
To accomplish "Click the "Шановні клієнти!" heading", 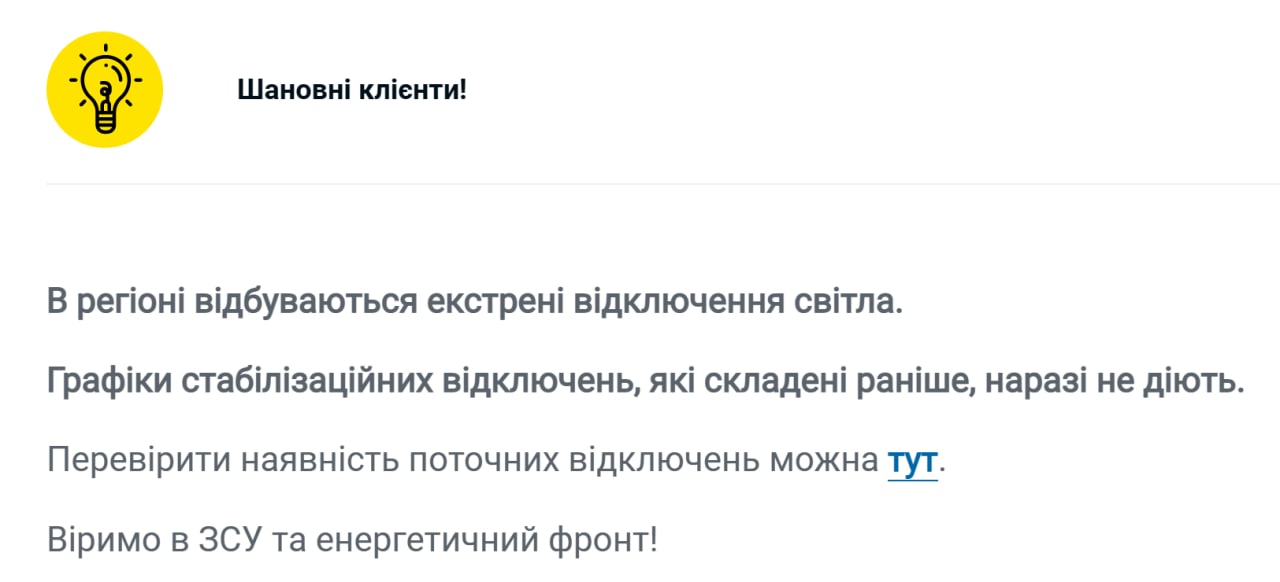I will [x=352, y=90].
